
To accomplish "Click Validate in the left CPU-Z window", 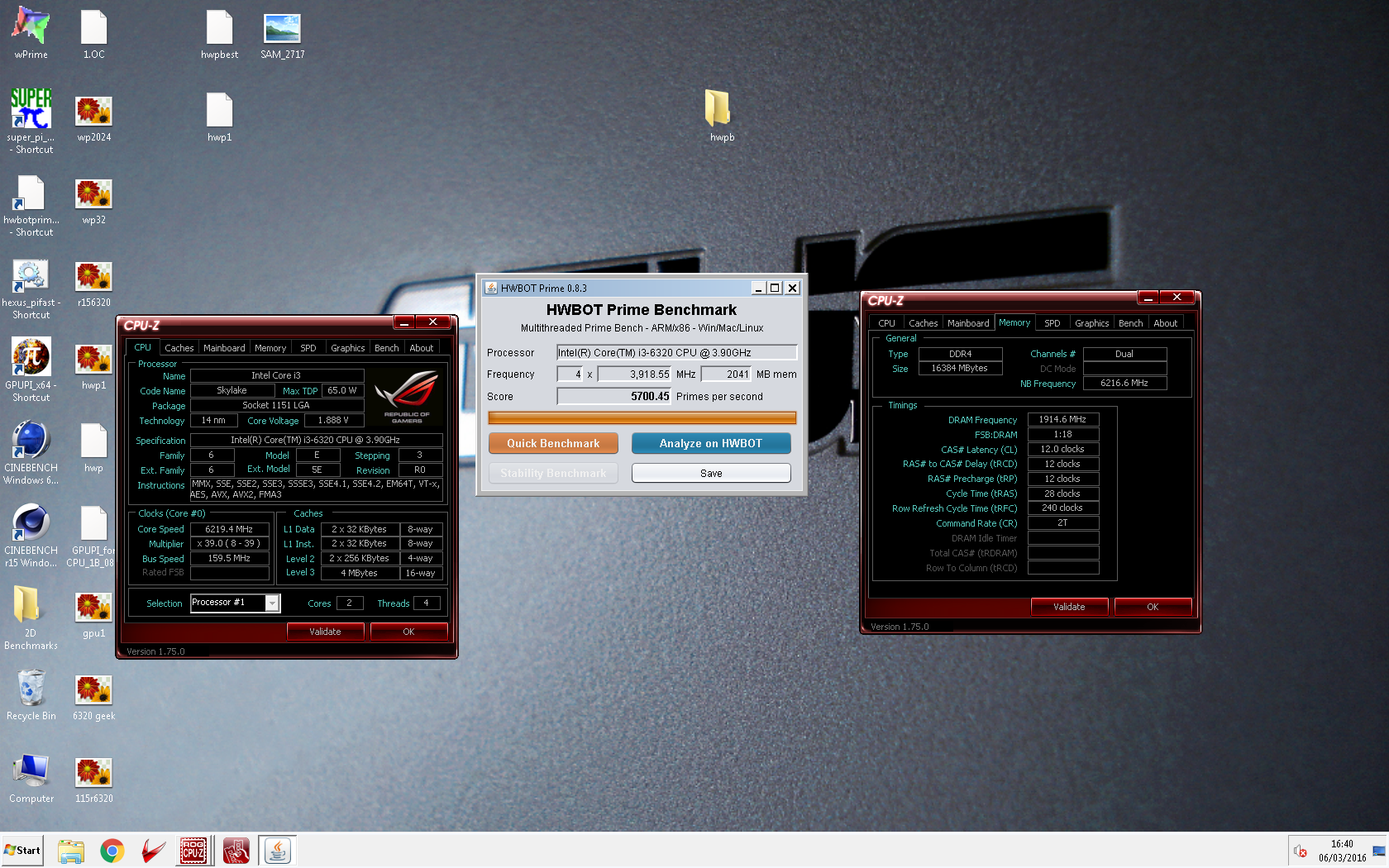I will (x=325, y=632).
